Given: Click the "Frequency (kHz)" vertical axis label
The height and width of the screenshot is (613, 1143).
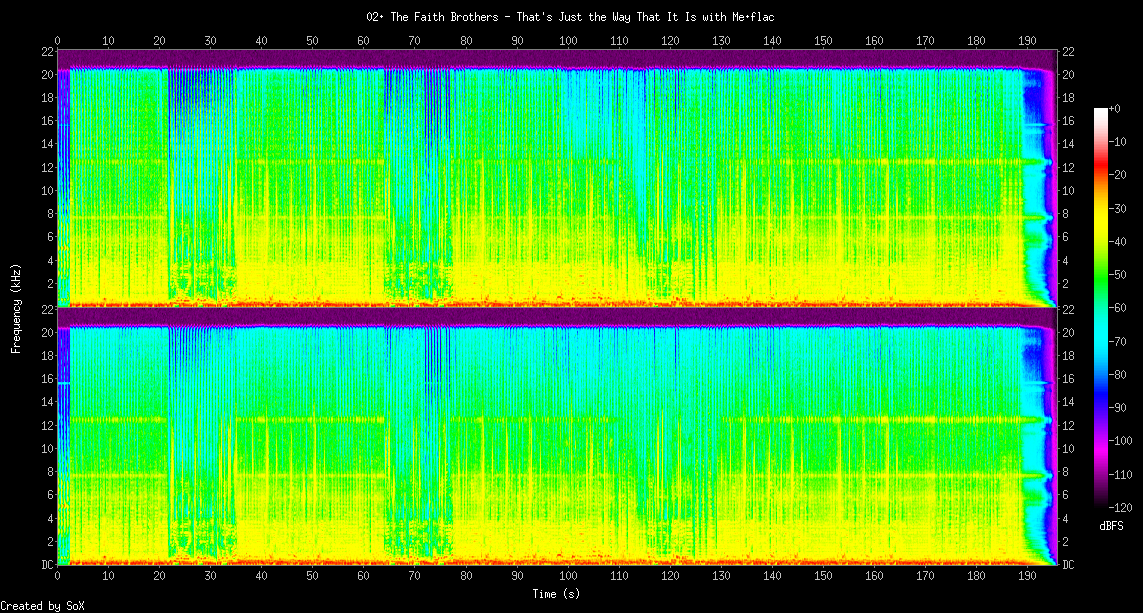Looking at the screenshot, I should pos(16,307).
